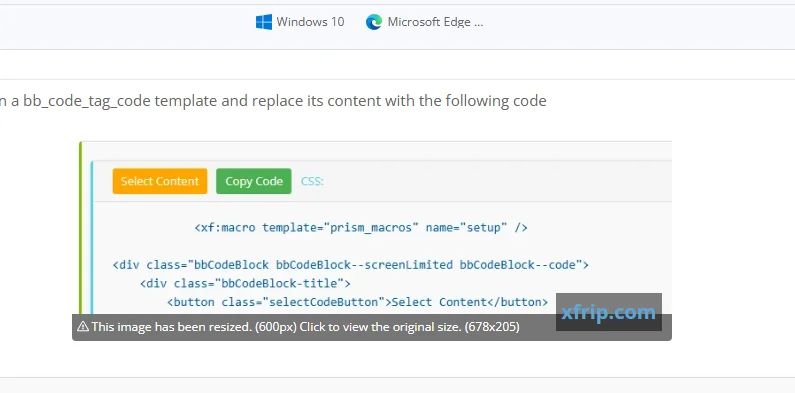Click the resized-image notice bar to view original
The height and width of the screenshot is (393, 795).
point(372,327)
